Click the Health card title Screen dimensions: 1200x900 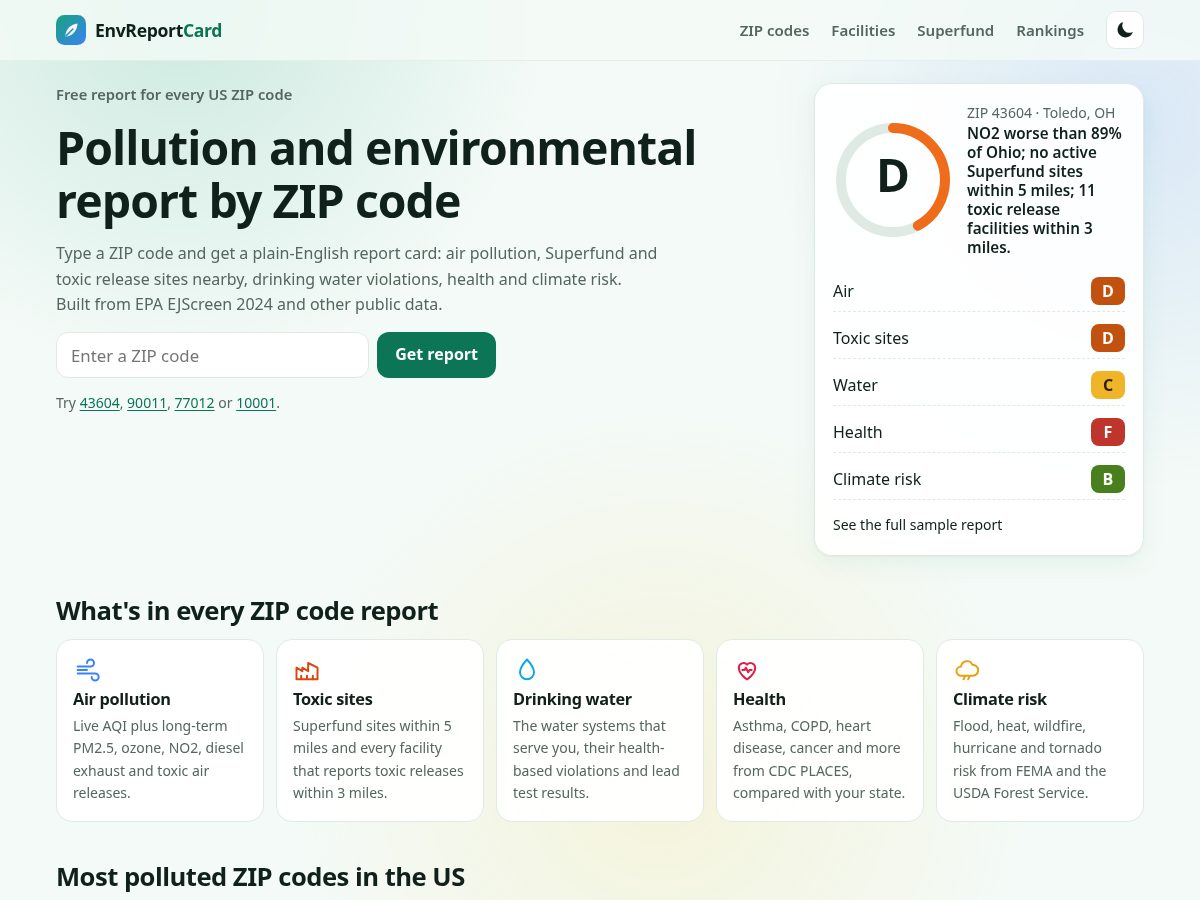coord(759,699)
